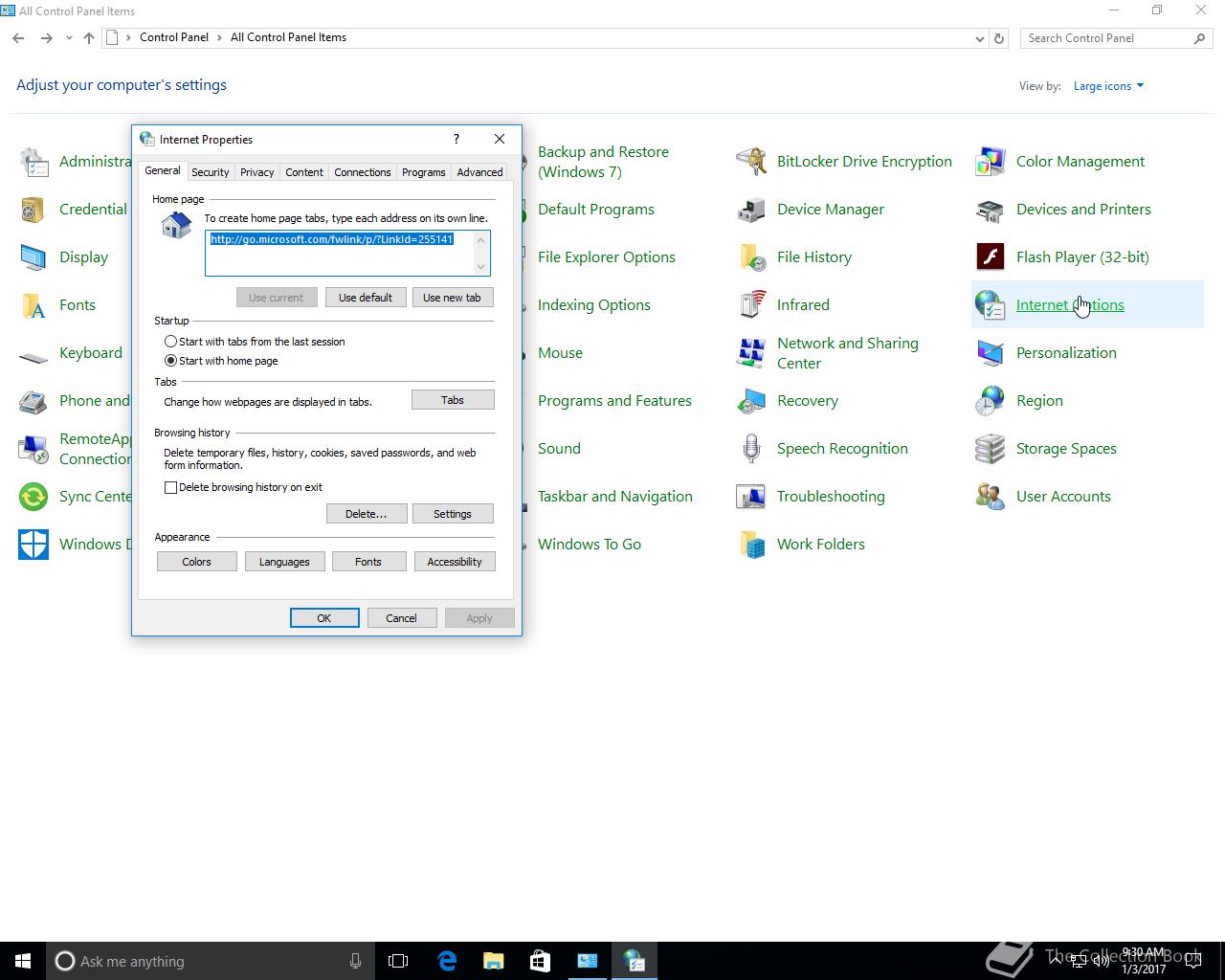1225x980 pixels.
Task: Open the Work Folders icon
Action: pyautogui.click(x=751, y=545)
